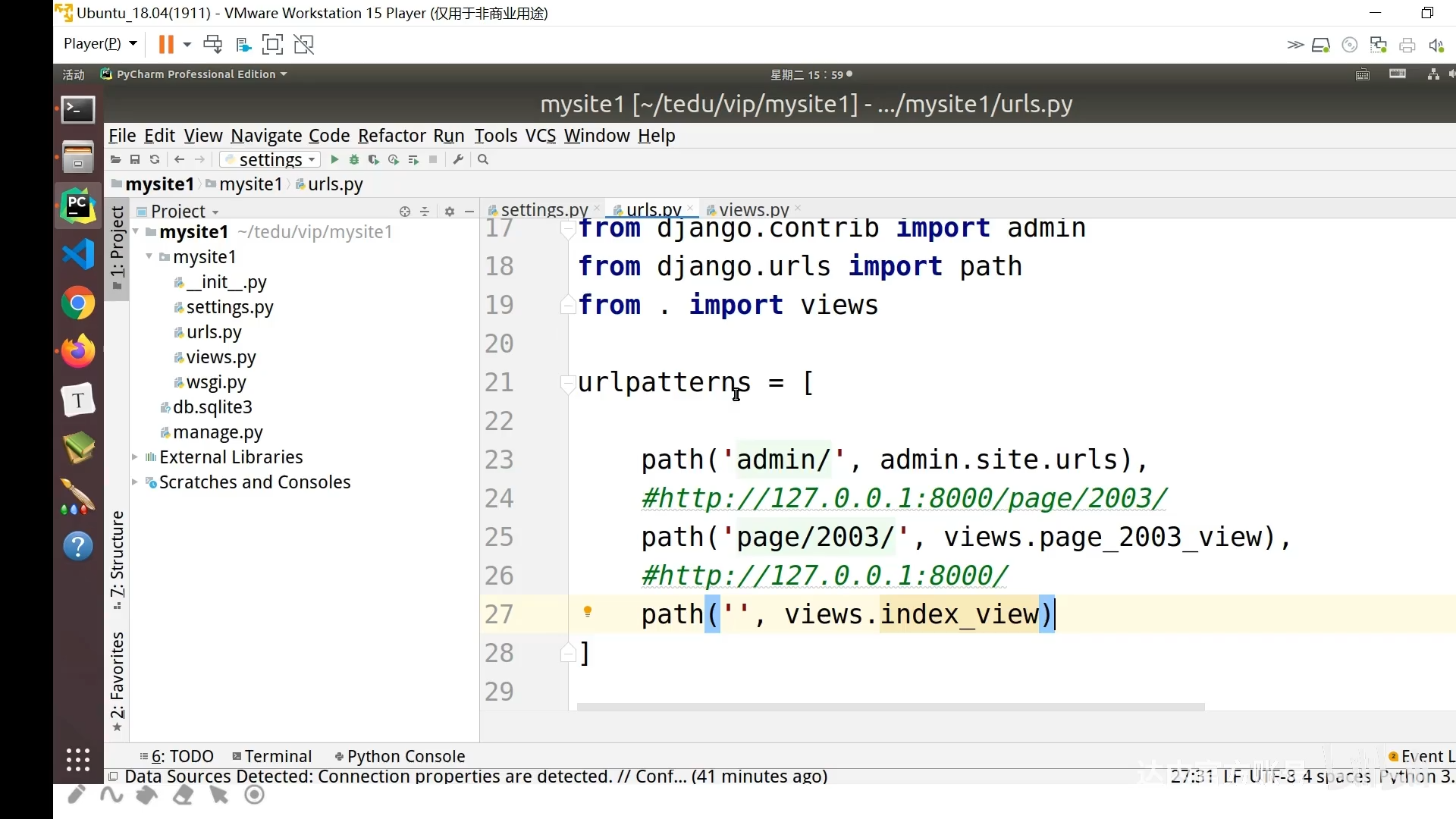The image size is (1456, 819).
Task: Click the locate-in-project crosshair icon
Action: point(405,212)
